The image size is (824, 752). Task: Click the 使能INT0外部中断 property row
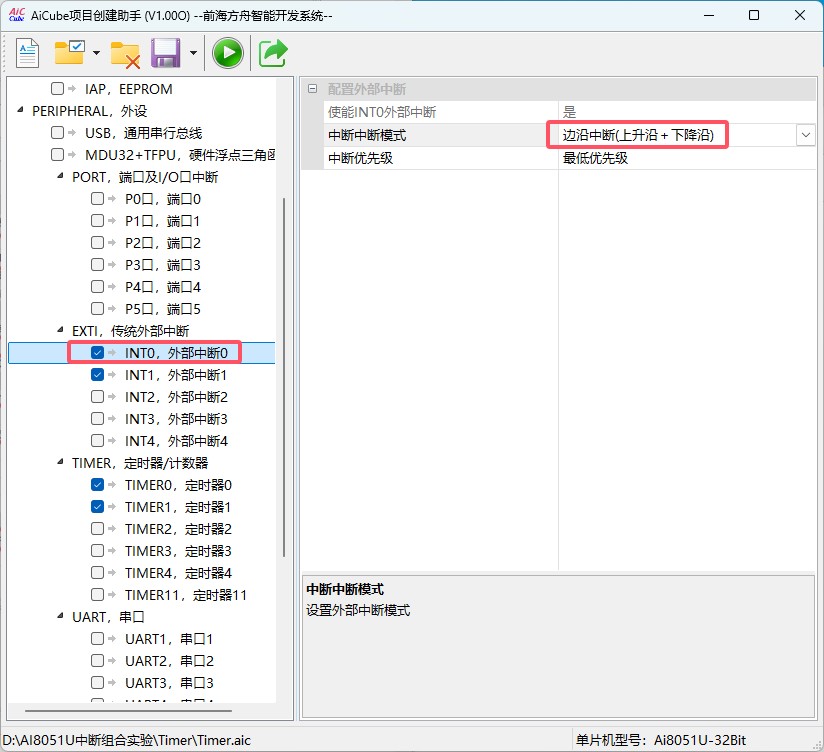(x=570, y=112)
